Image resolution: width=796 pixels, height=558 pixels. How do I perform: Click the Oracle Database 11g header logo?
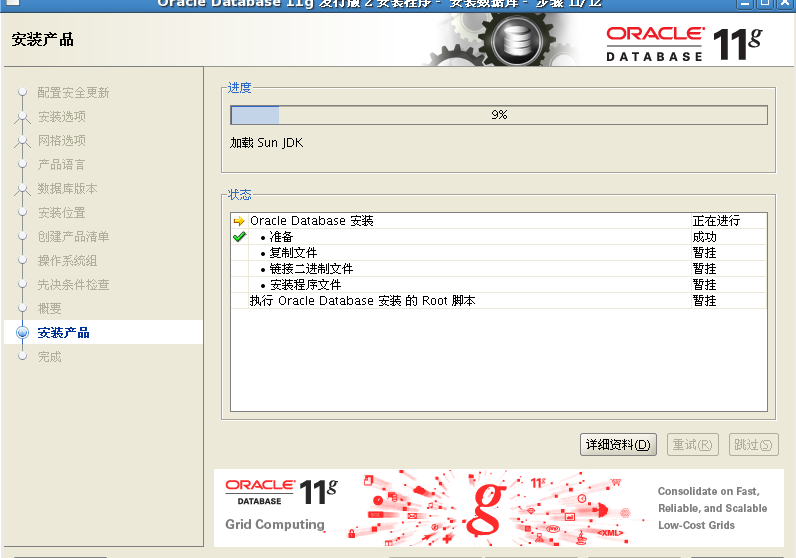[684, 44]
